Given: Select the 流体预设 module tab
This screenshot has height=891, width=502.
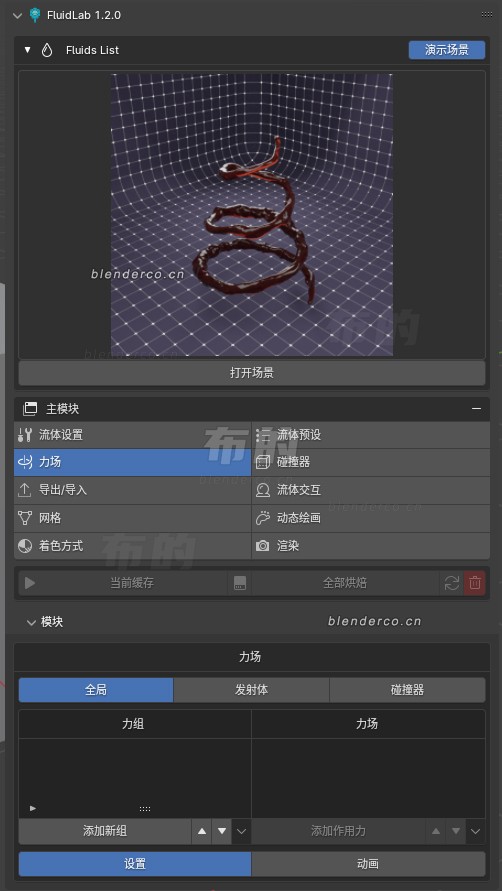Looking at the screenshot, I should click(x=371, y=435).
